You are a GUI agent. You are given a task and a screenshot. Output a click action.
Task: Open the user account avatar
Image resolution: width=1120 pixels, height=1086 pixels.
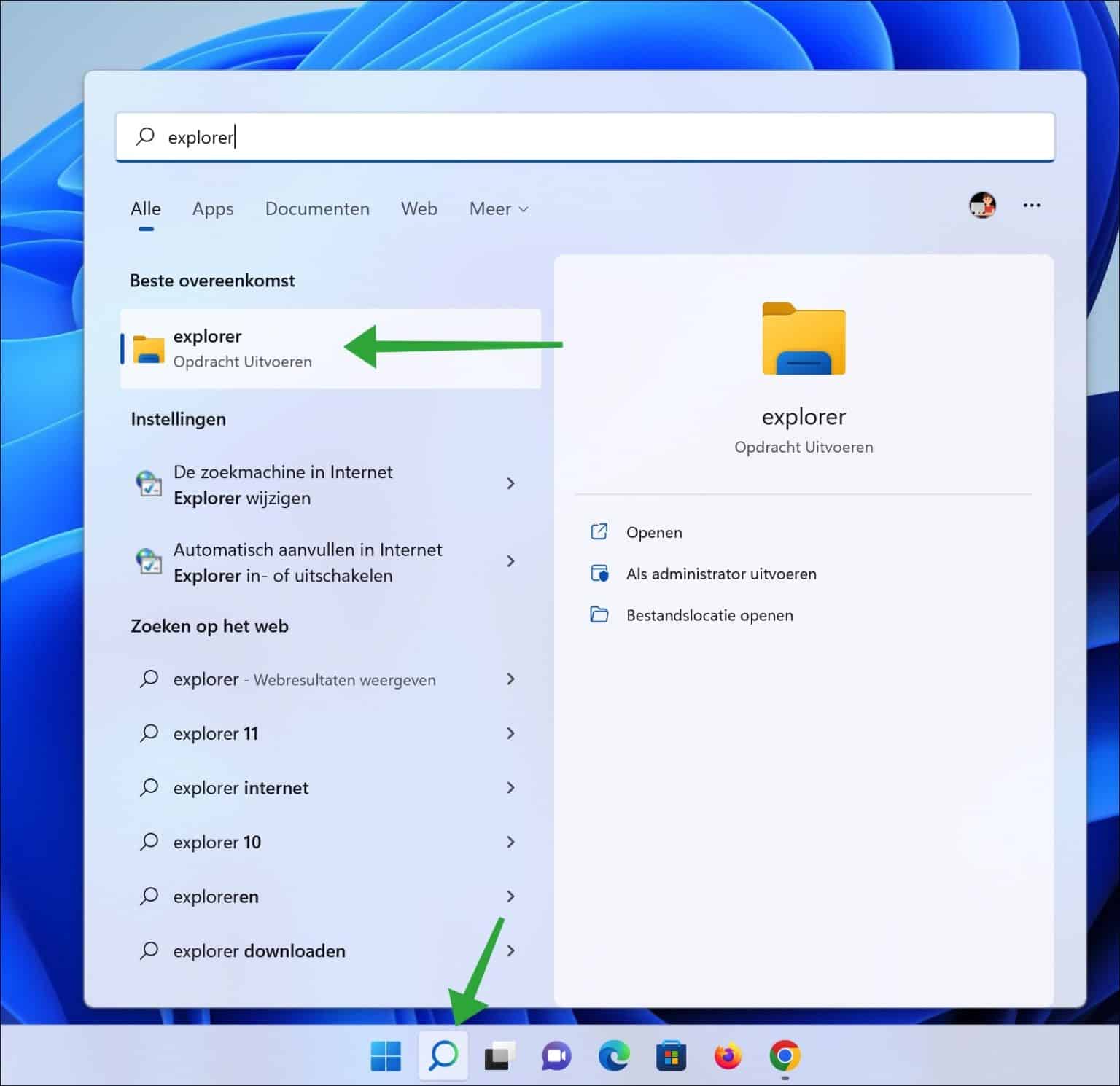982,205
